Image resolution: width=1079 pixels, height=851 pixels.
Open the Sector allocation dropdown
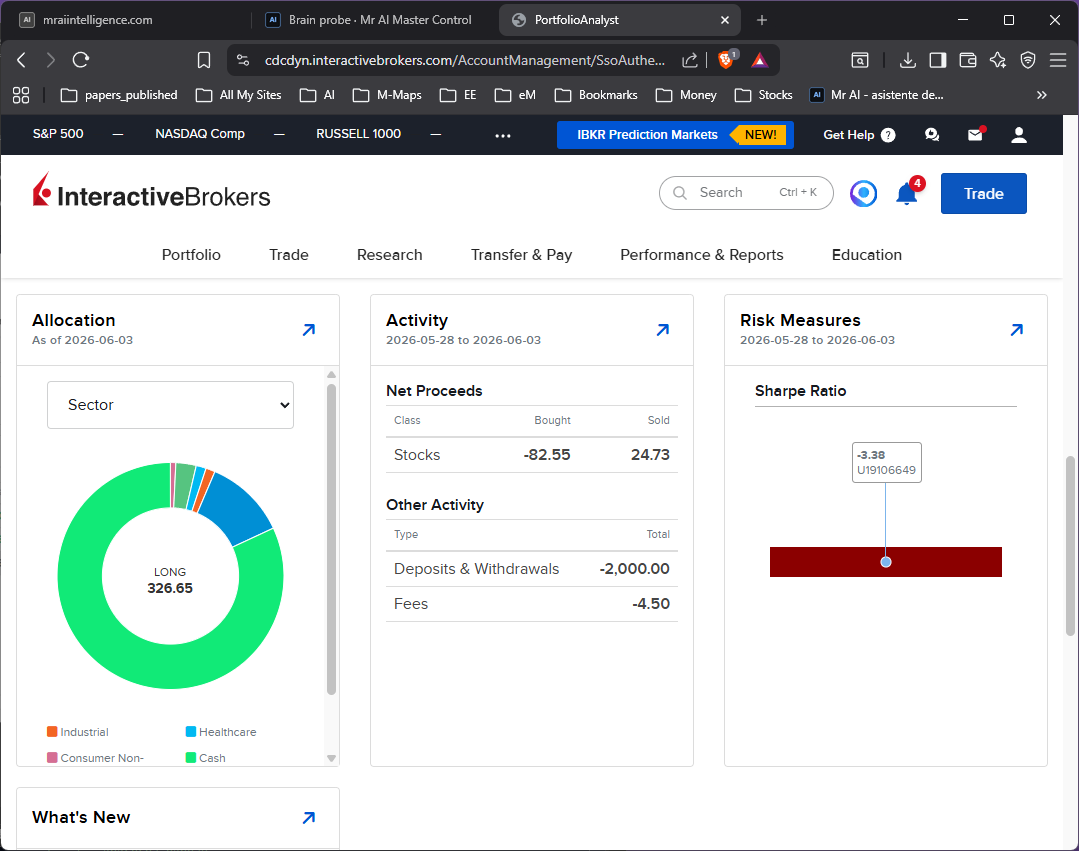170,405
